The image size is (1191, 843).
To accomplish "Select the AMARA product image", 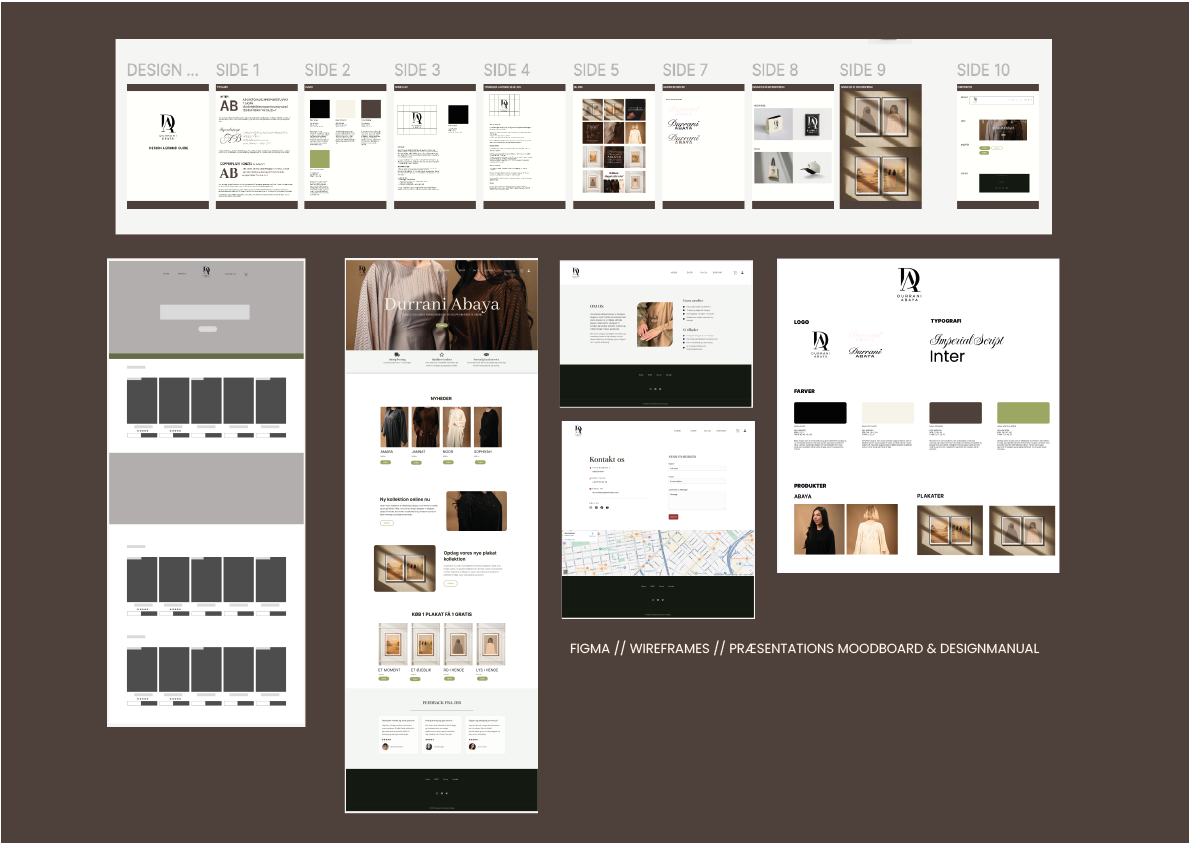I will 394,427.
